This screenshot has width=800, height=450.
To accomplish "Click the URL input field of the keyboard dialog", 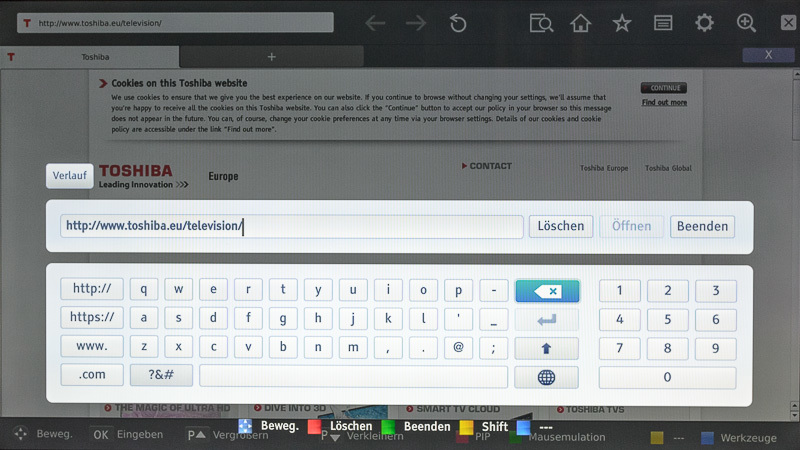I will point(292,226).
